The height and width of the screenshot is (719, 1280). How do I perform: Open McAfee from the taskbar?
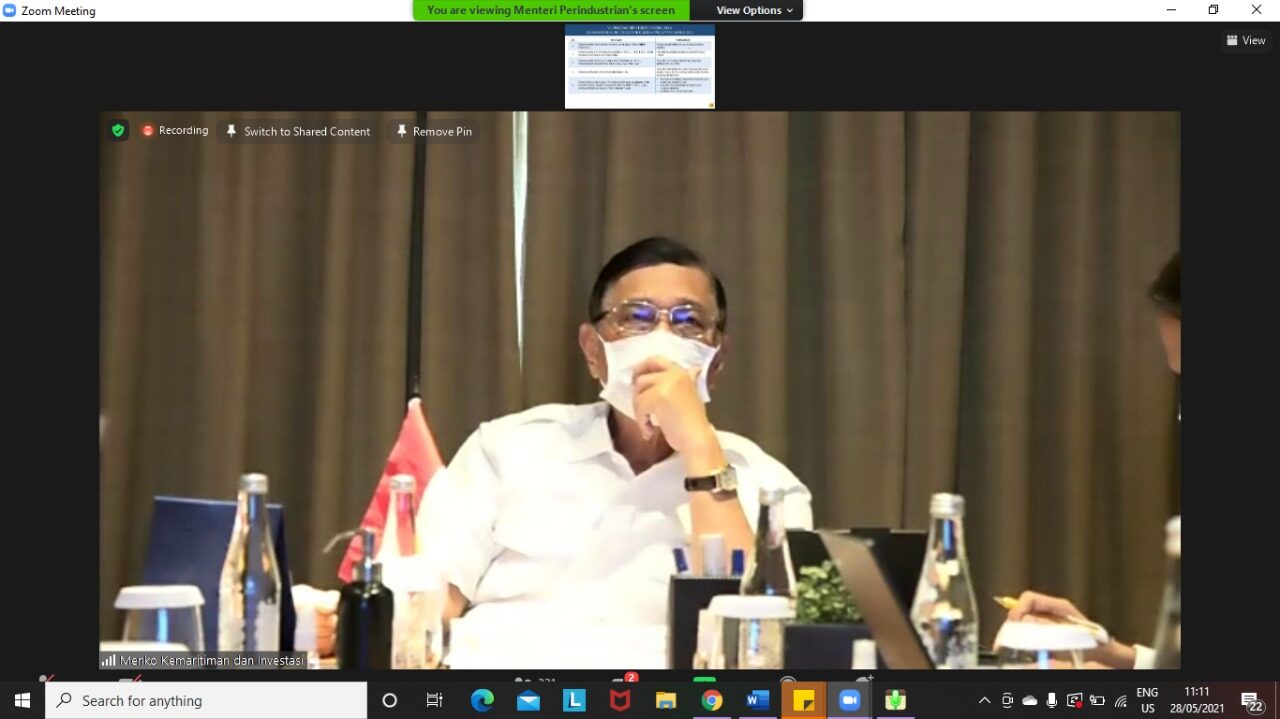click(x=620, y=701)
